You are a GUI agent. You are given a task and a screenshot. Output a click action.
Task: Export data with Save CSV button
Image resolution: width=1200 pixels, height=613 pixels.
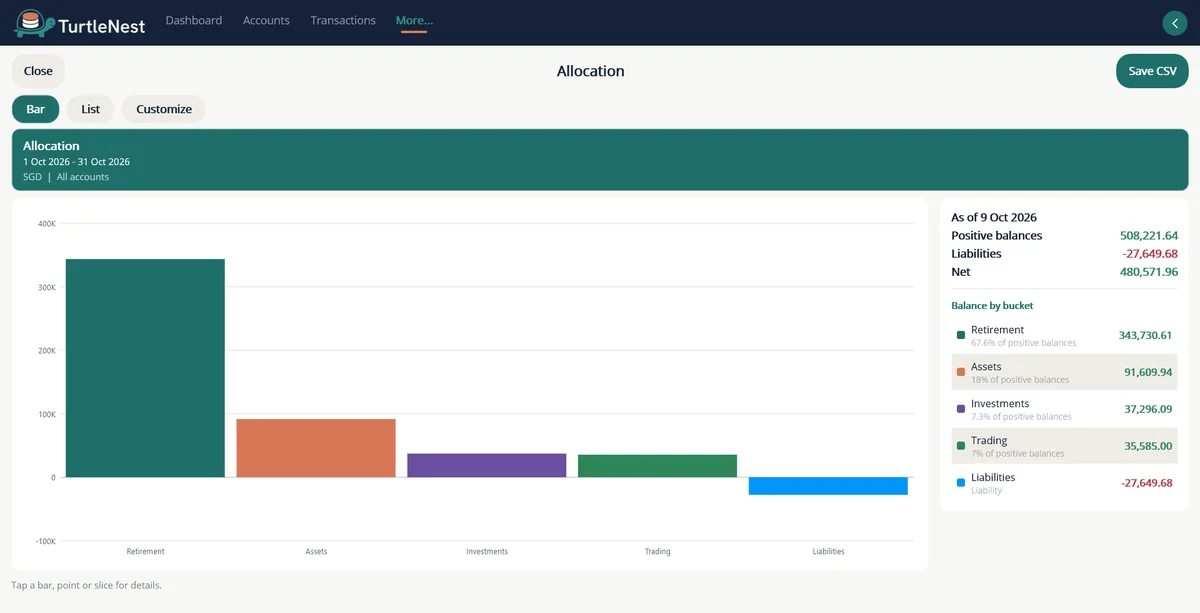1152,71
